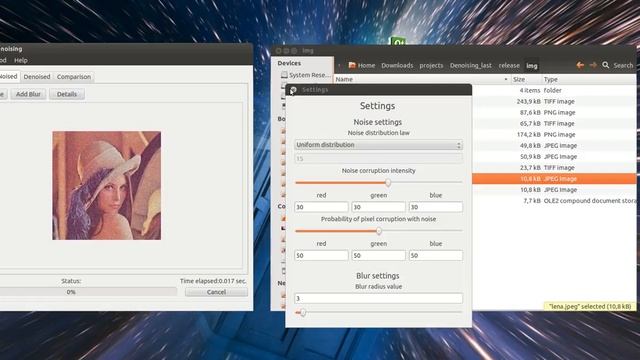
Task: Click the Details button
Action: (x=67, y=94)
